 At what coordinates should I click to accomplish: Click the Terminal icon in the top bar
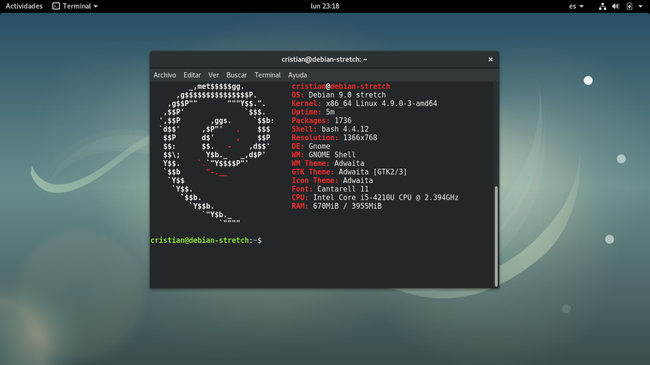click(x=56, y=6)
